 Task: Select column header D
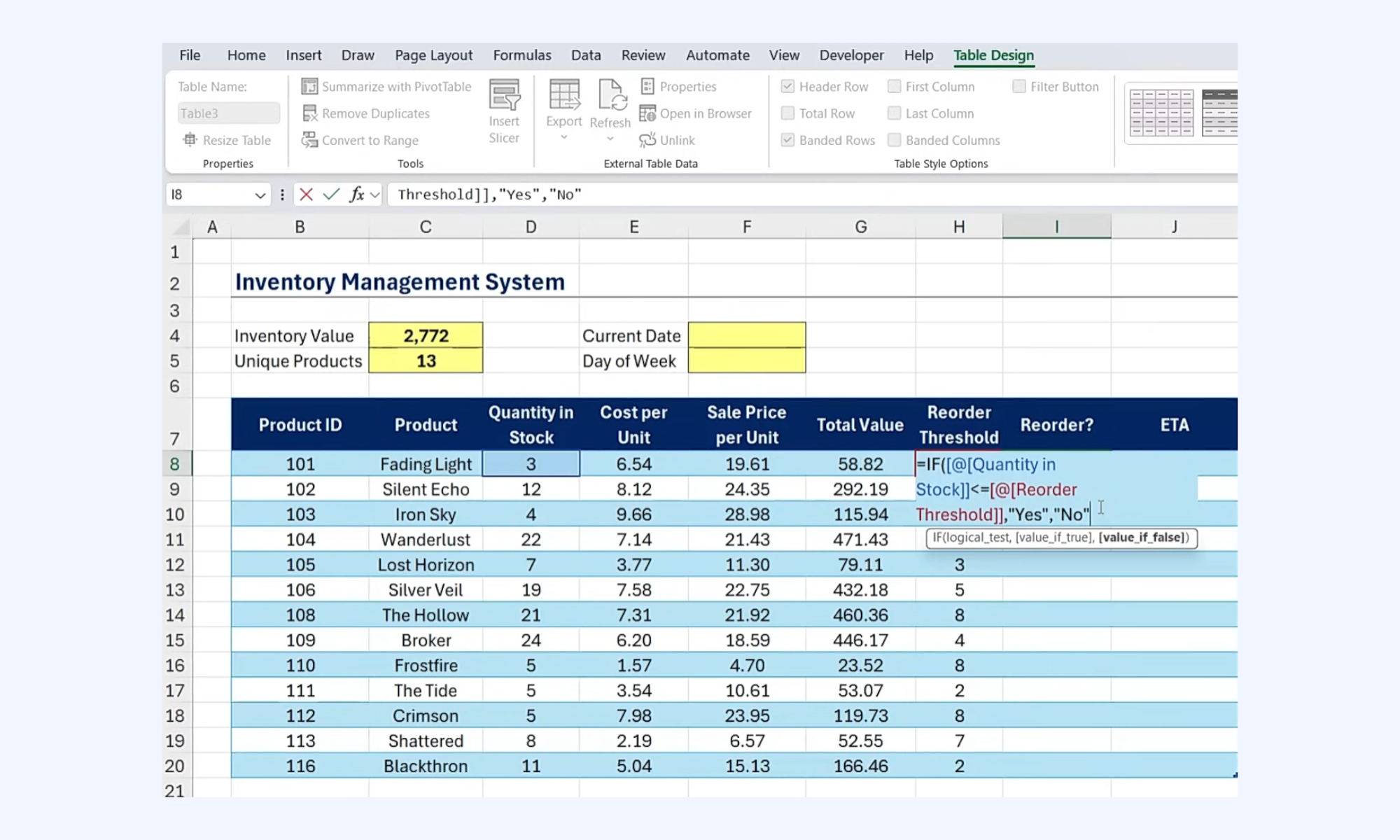pyautogui.click(x=531, y=227)
